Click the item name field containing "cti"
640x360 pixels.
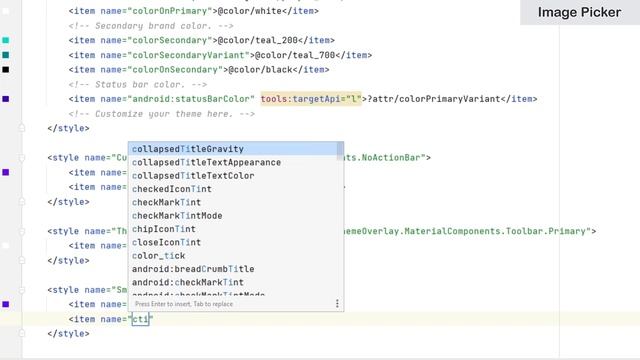(x=140, y=319)
